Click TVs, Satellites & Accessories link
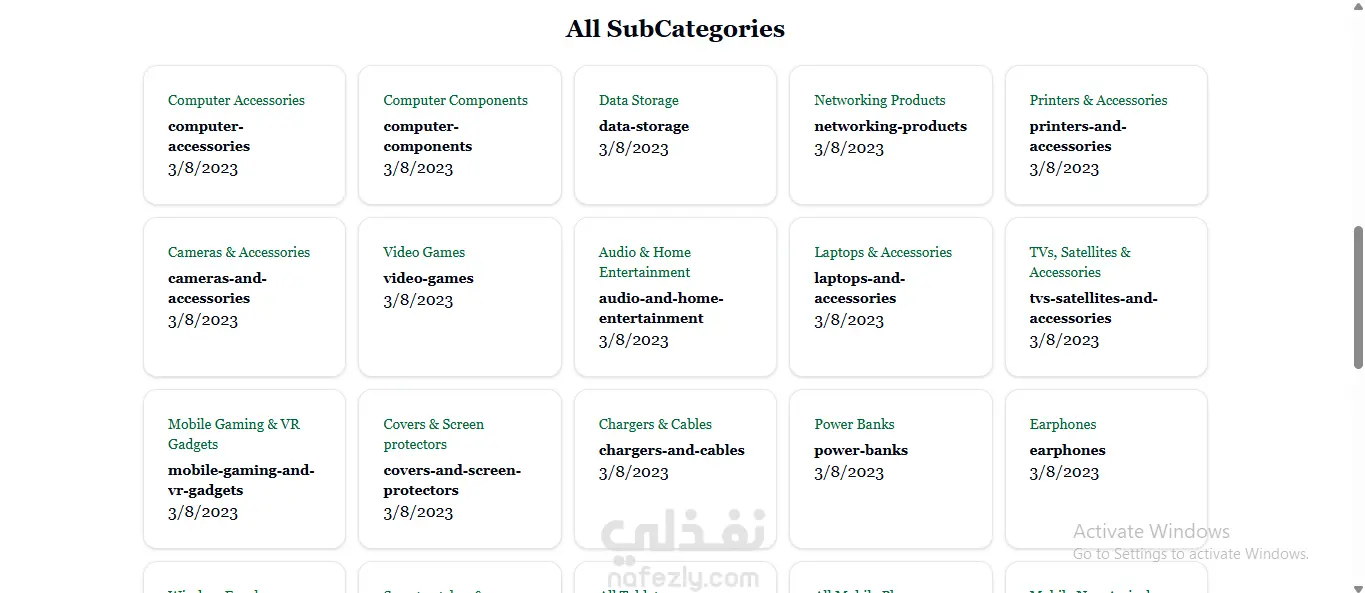 coord(1080,262)
